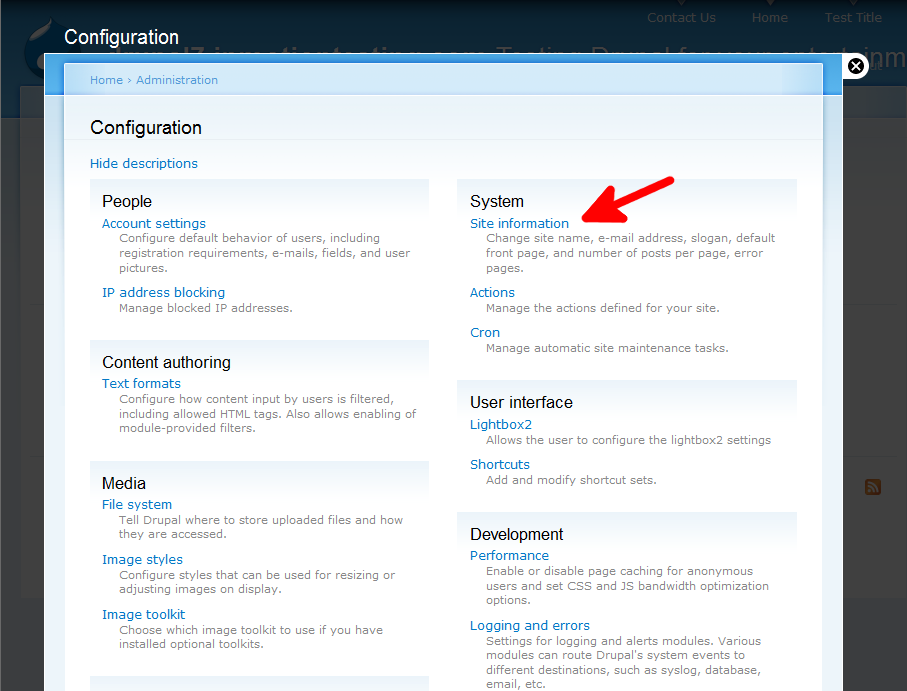Click the Development section heading
The image size is (907, 691).
[x=517, y=534]
